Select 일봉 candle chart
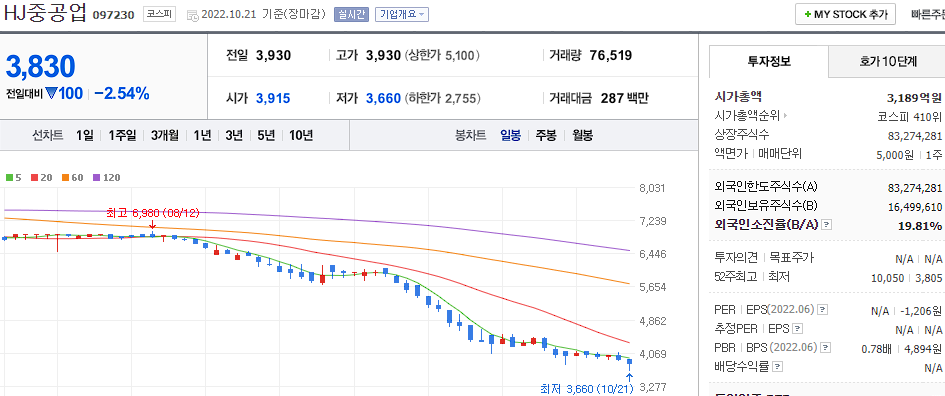Viewport: 945px width, 396px height. (510, 136)
